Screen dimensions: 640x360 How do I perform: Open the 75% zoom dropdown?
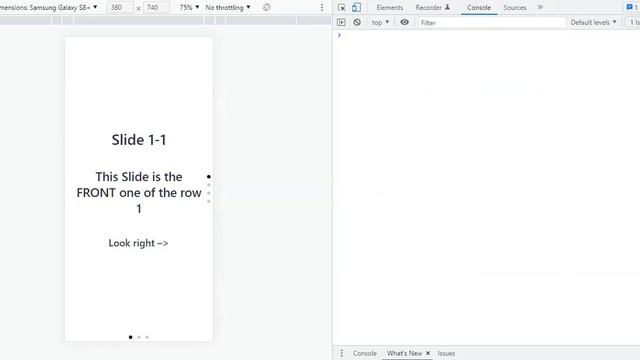(x=189, y=7)
